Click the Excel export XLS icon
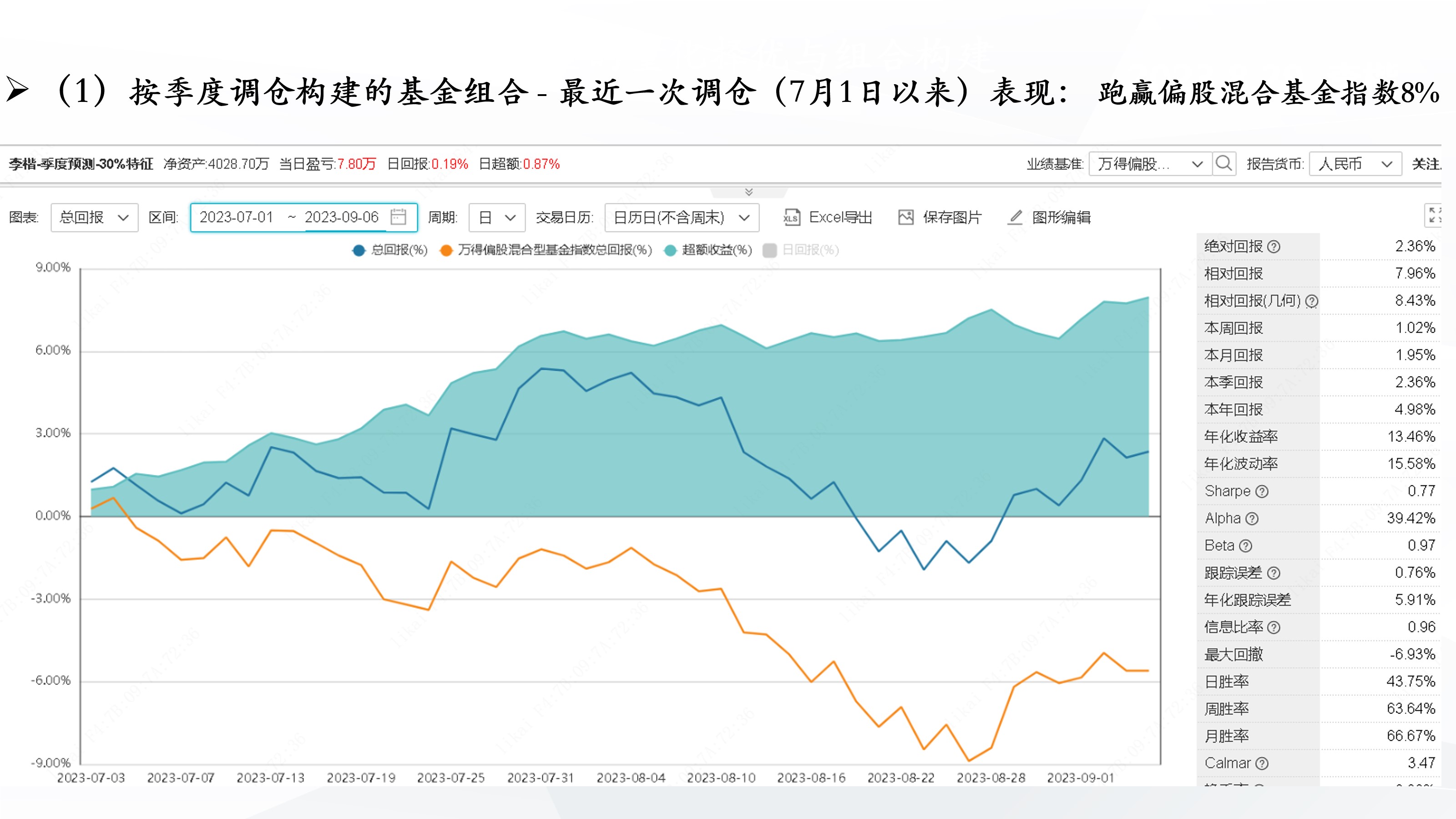The image size is (1456, 819). point(791,217)
